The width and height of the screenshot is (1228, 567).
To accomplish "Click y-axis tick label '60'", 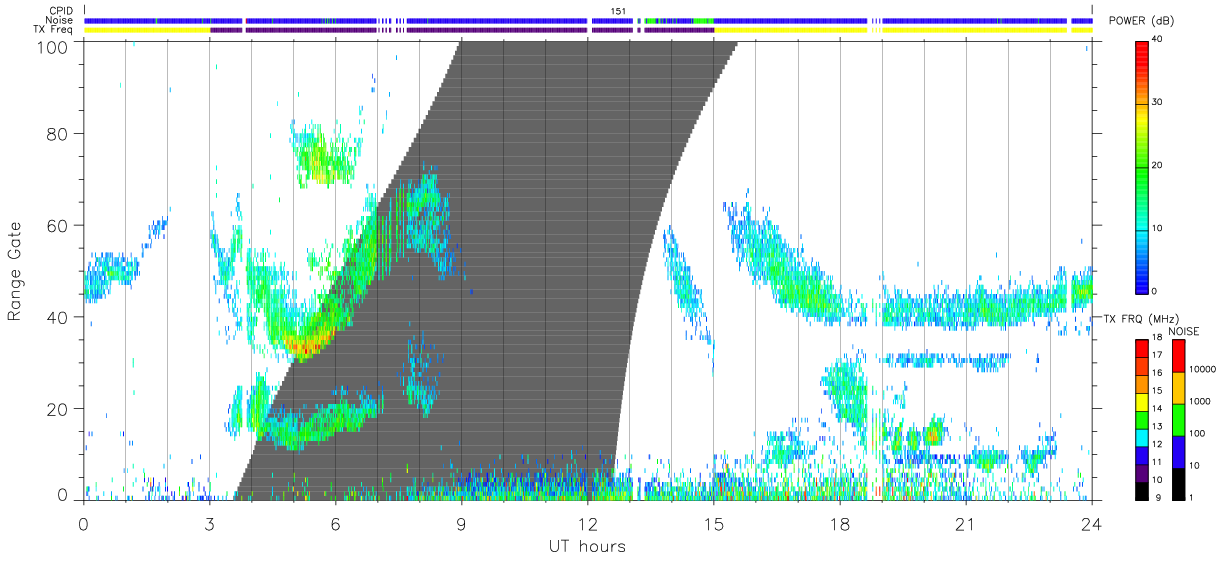I will click(x=58, y=225).
